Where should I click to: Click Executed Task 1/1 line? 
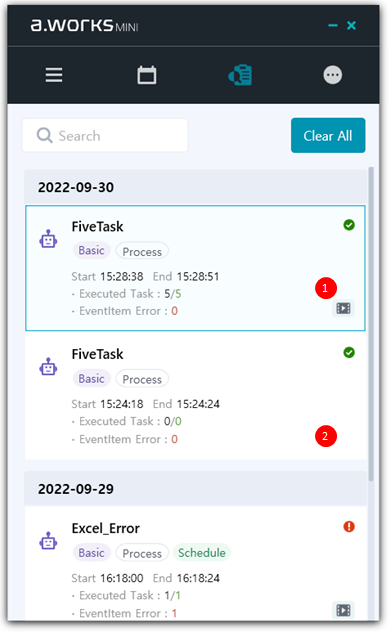tap(126, 595)
